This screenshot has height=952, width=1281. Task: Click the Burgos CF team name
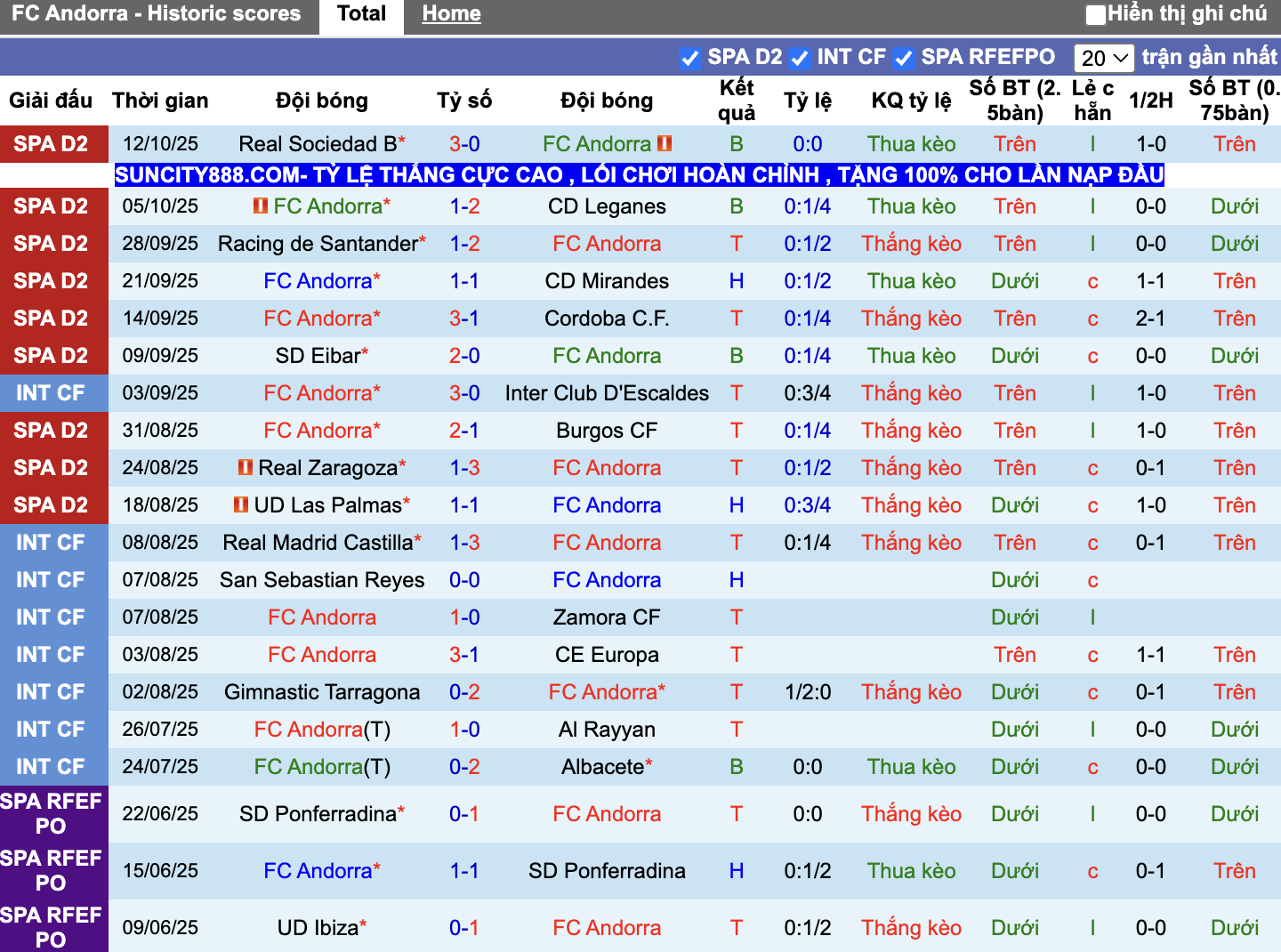point(607,431)
